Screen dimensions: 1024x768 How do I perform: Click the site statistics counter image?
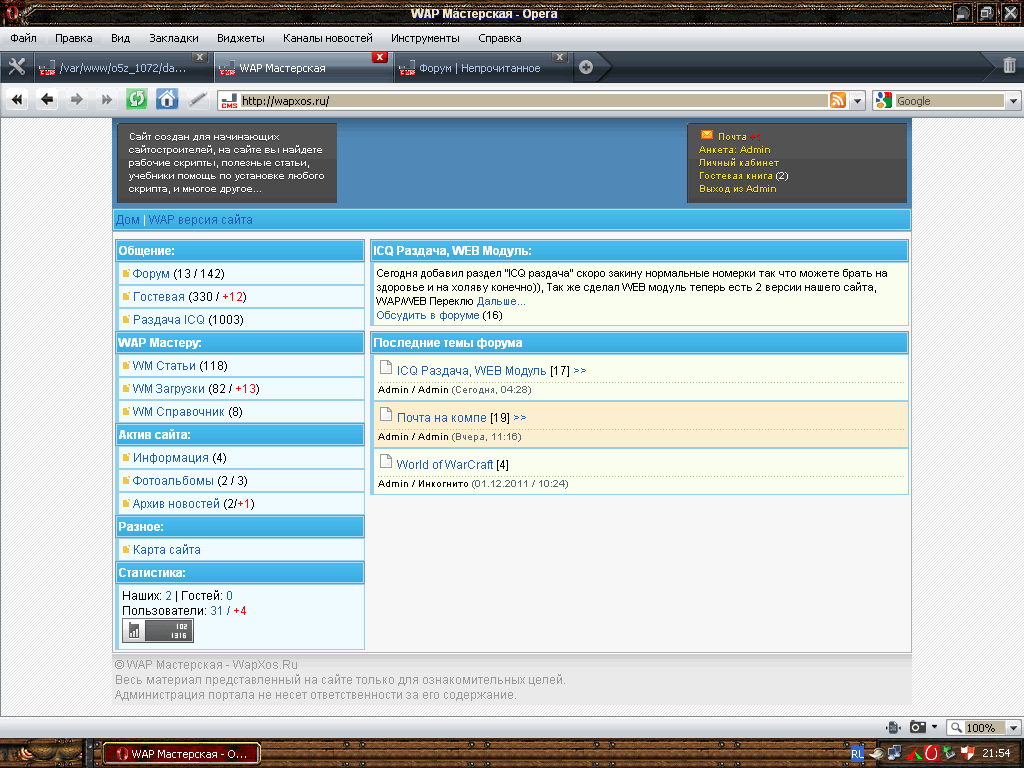(x=158, y=631)
